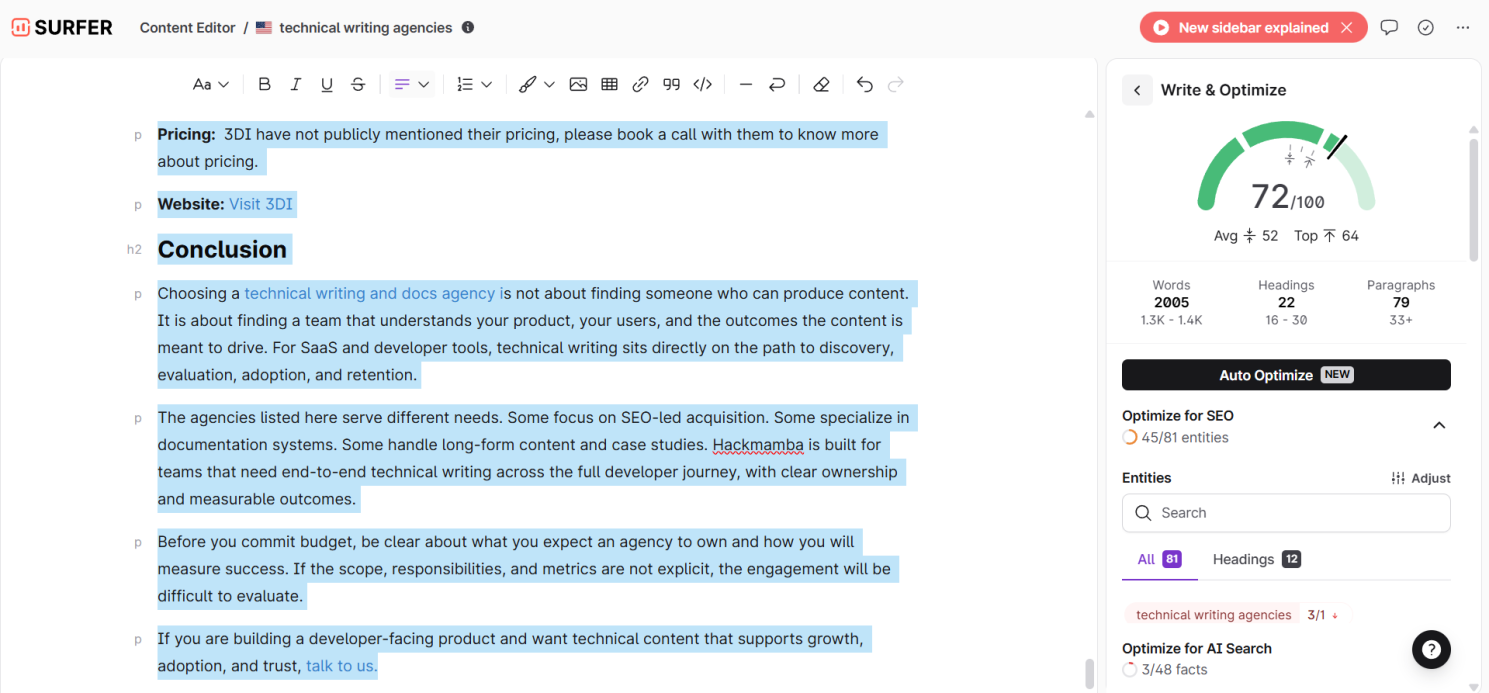The height and width of the screenshot is (693, 1489).
Task: Click the Auto Optimize button
Action: click(x=1286, y=375)
